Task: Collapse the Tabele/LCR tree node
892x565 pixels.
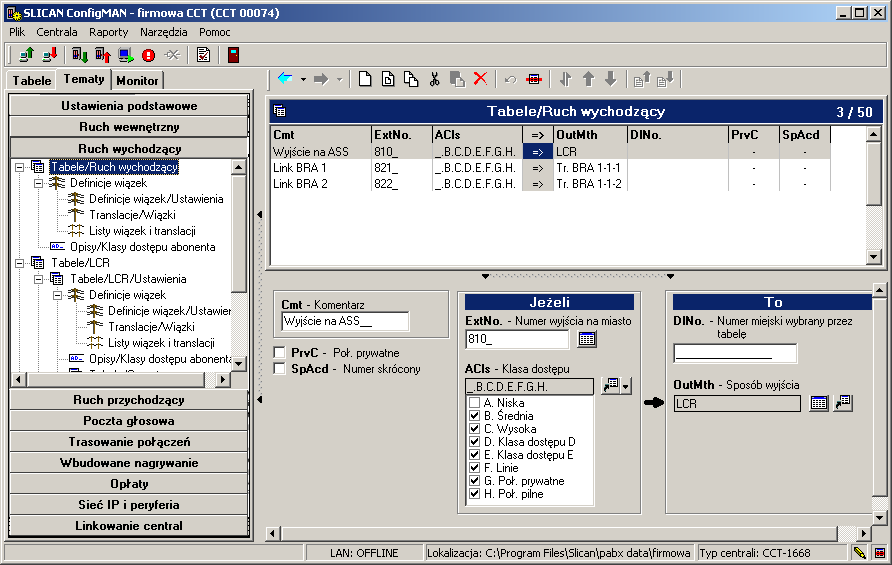Action: pos(19,263)
